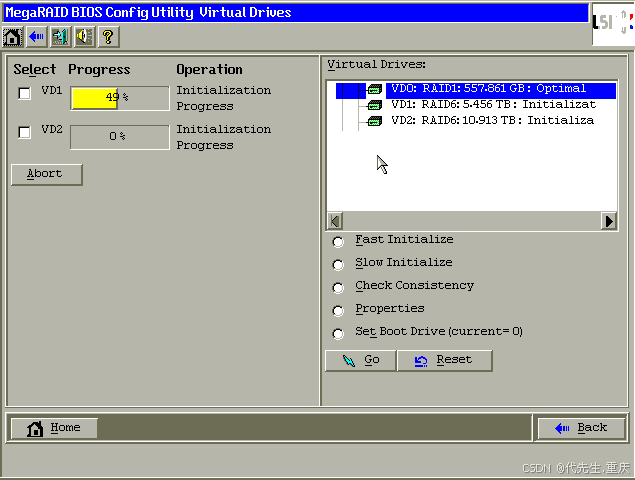The width and height of the screenshot is (635, 480).
Task: Click the Select column header
Action: tap(34, 70)
